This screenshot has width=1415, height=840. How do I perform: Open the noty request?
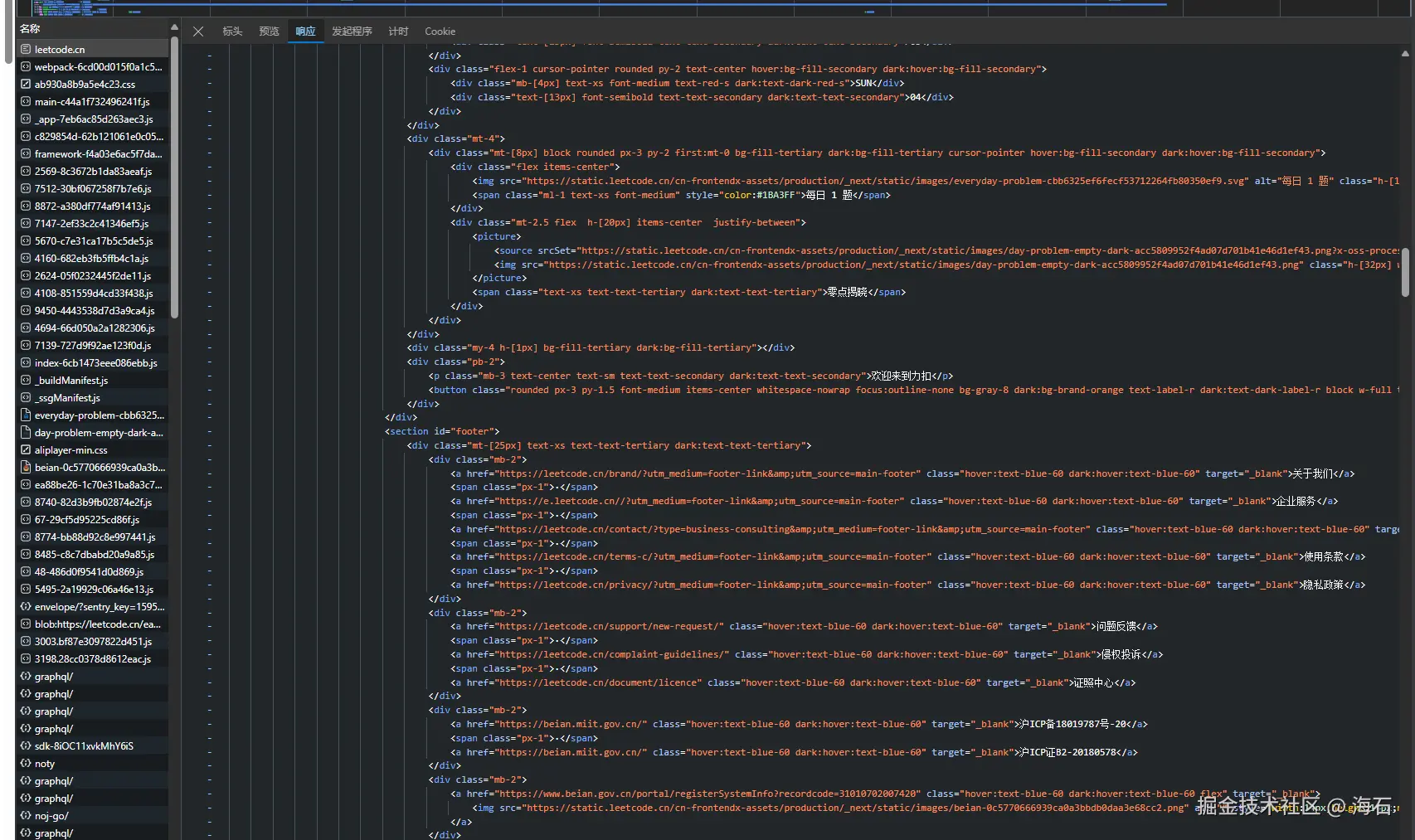click(93, 764)
